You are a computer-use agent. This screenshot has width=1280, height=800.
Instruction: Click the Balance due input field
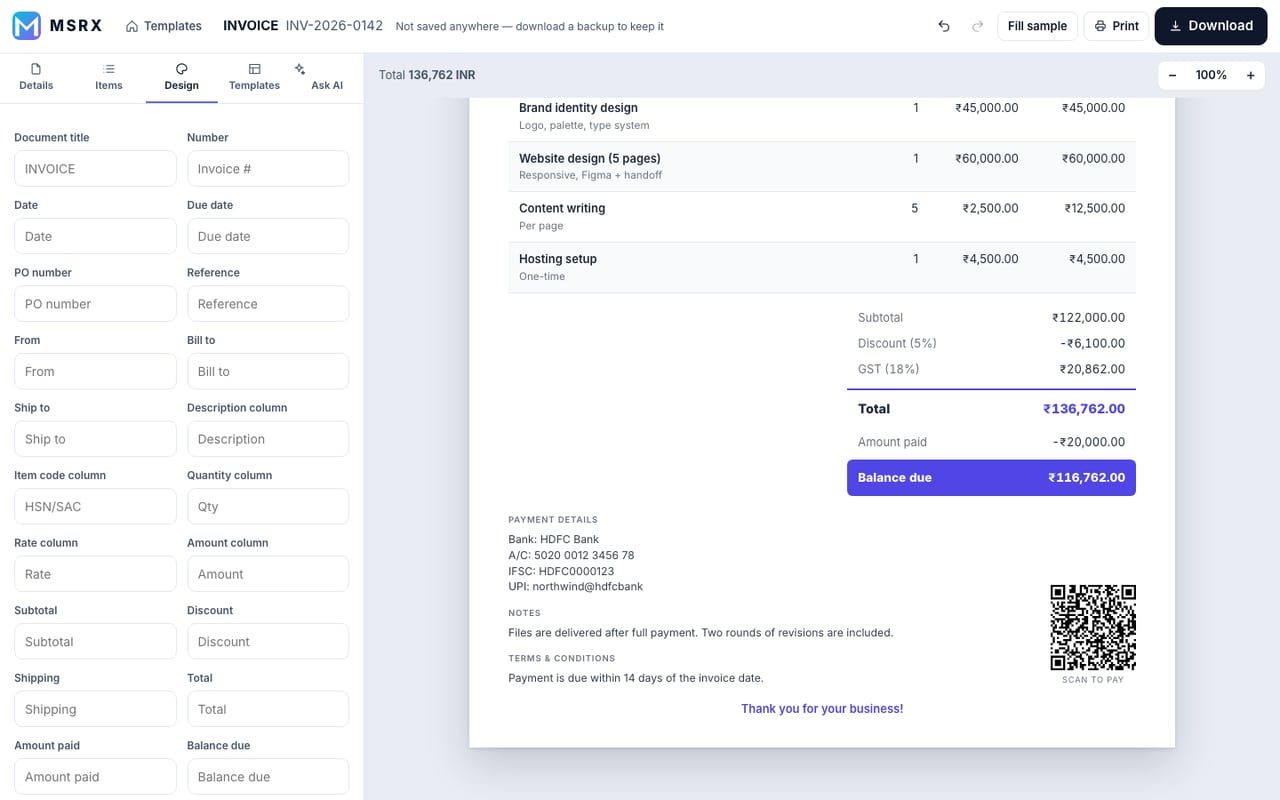coord(268,776)
